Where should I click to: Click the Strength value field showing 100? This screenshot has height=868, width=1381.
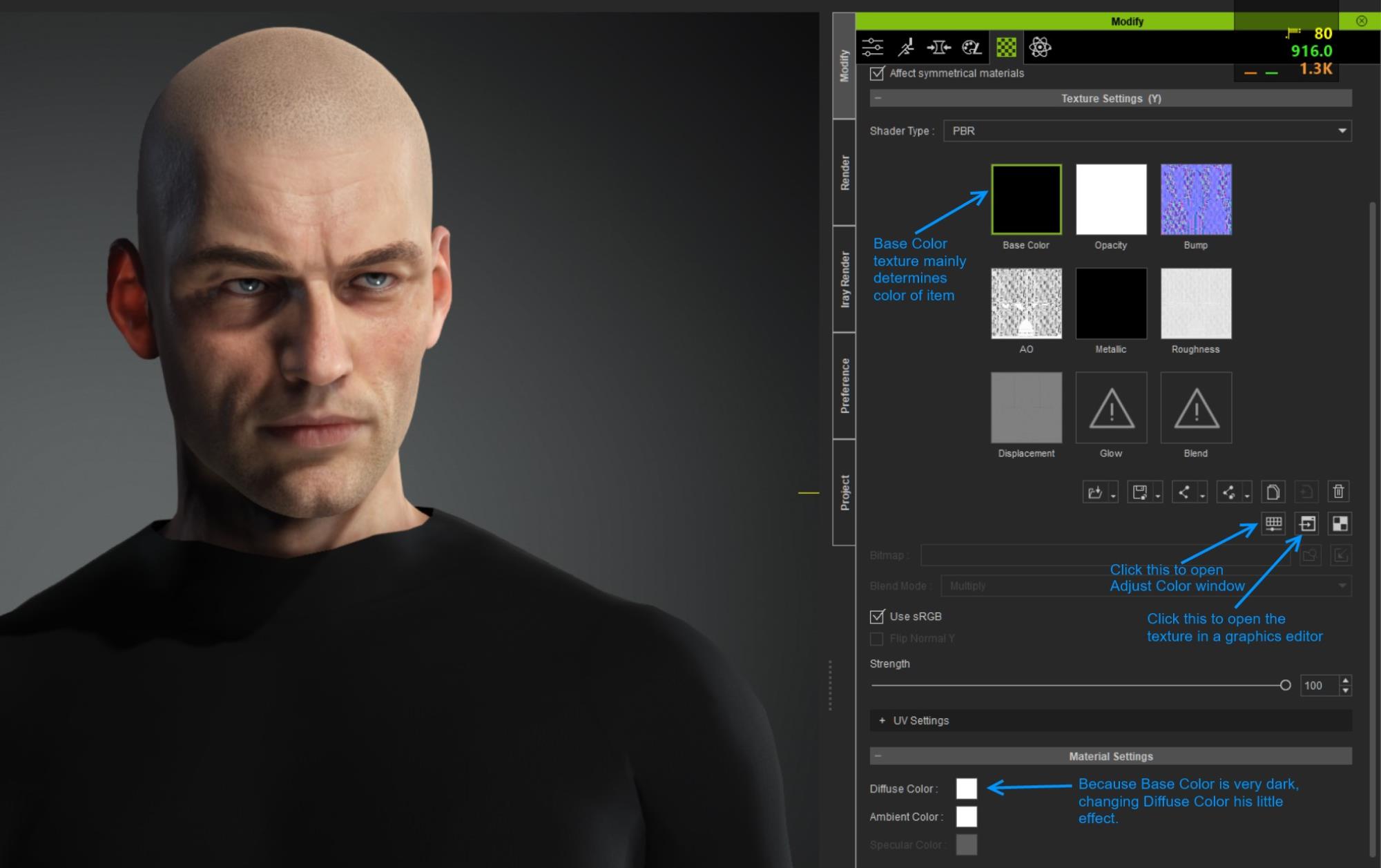click(x=1320, y=686)
